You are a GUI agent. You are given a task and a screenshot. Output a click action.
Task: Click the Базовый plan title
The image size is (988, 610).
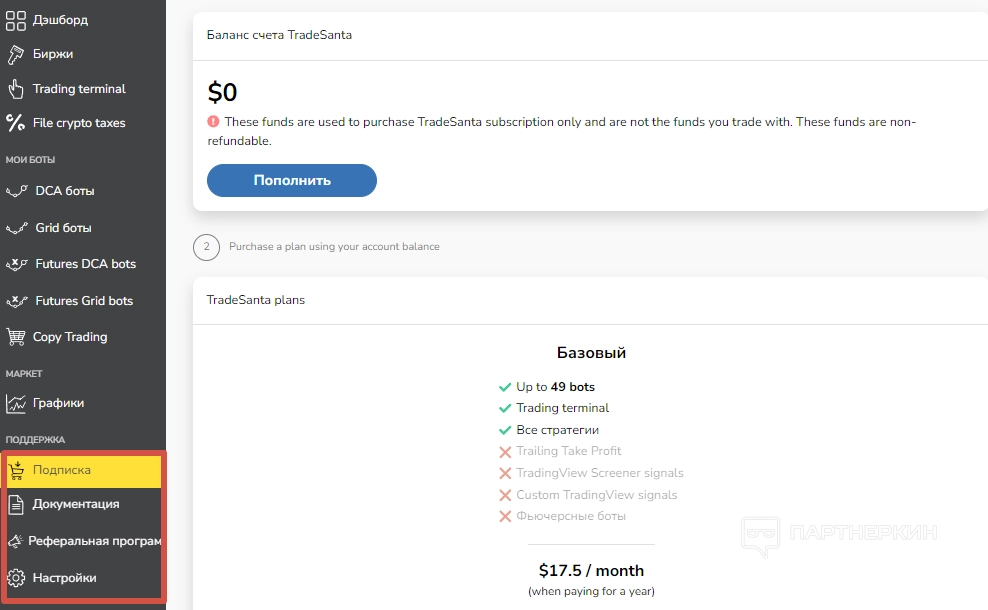591,353
